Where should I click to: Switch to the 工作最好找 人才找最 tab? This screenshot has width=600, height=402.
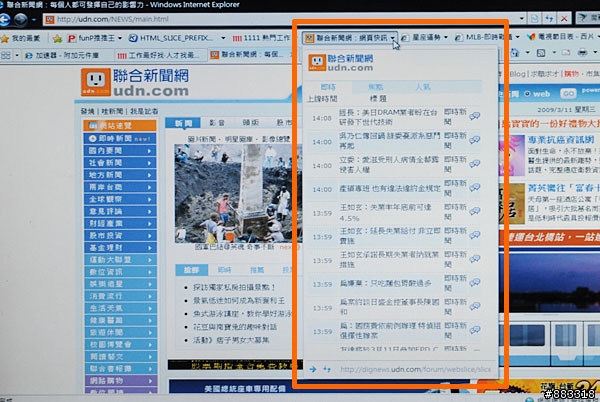point(160,55)
